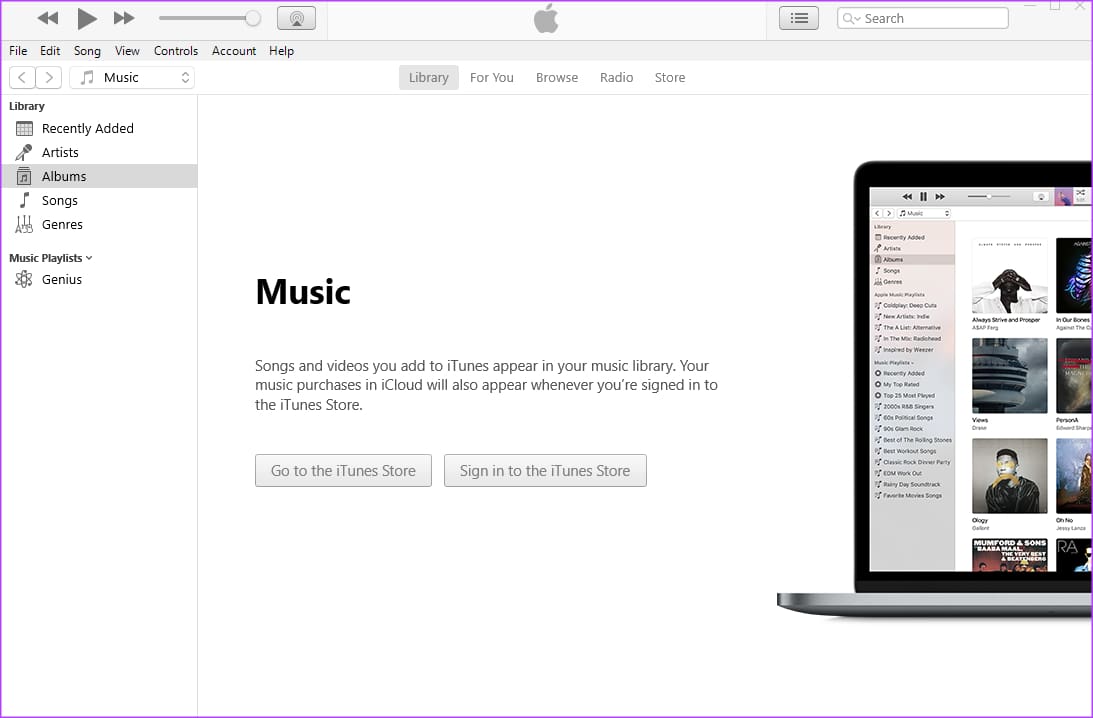
Task: Click the Albums icon in sidebar
Action: tap(24, 176)
